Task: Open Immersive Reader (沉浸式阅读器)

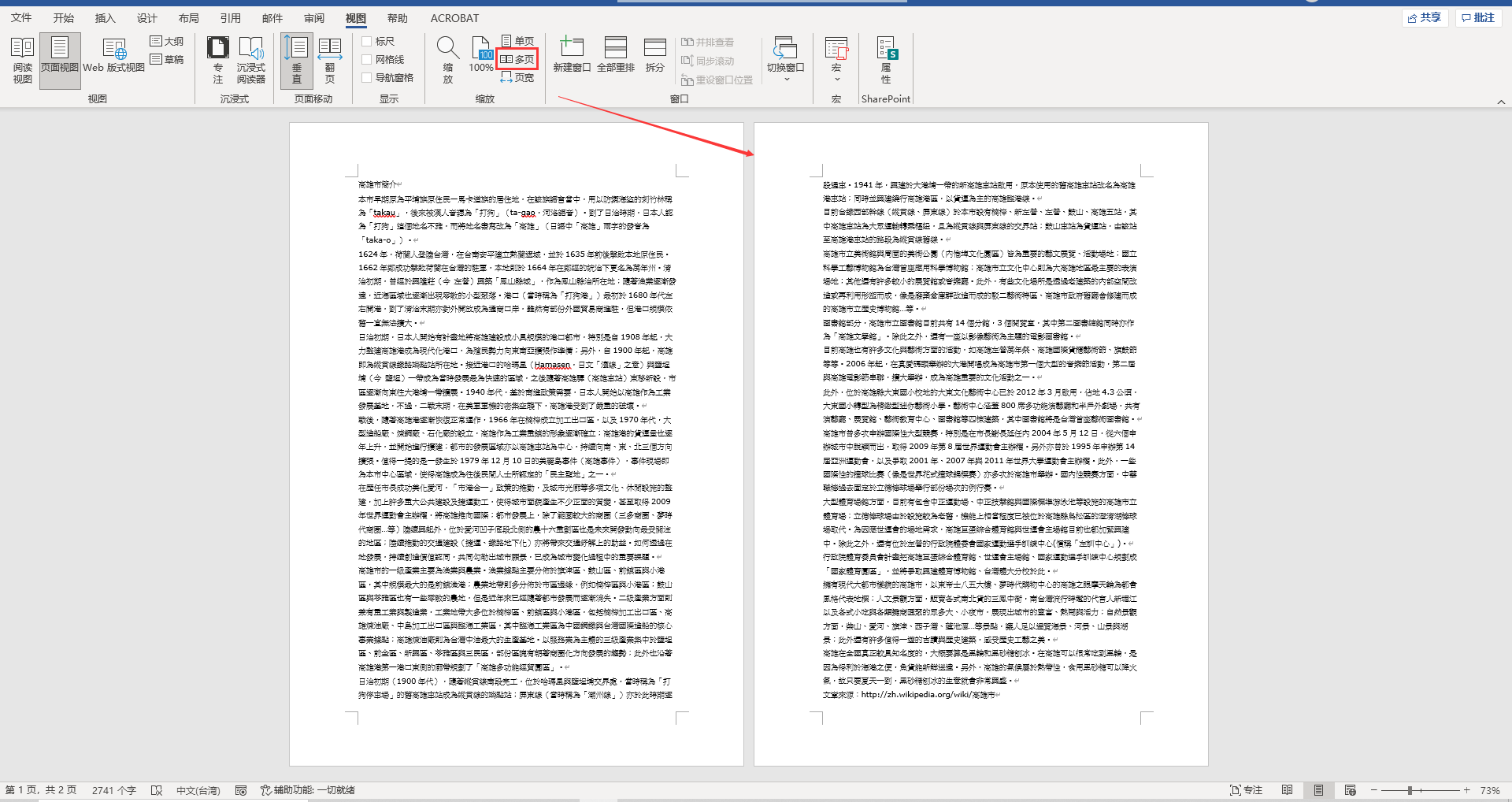Action: (x=251, y=61)
